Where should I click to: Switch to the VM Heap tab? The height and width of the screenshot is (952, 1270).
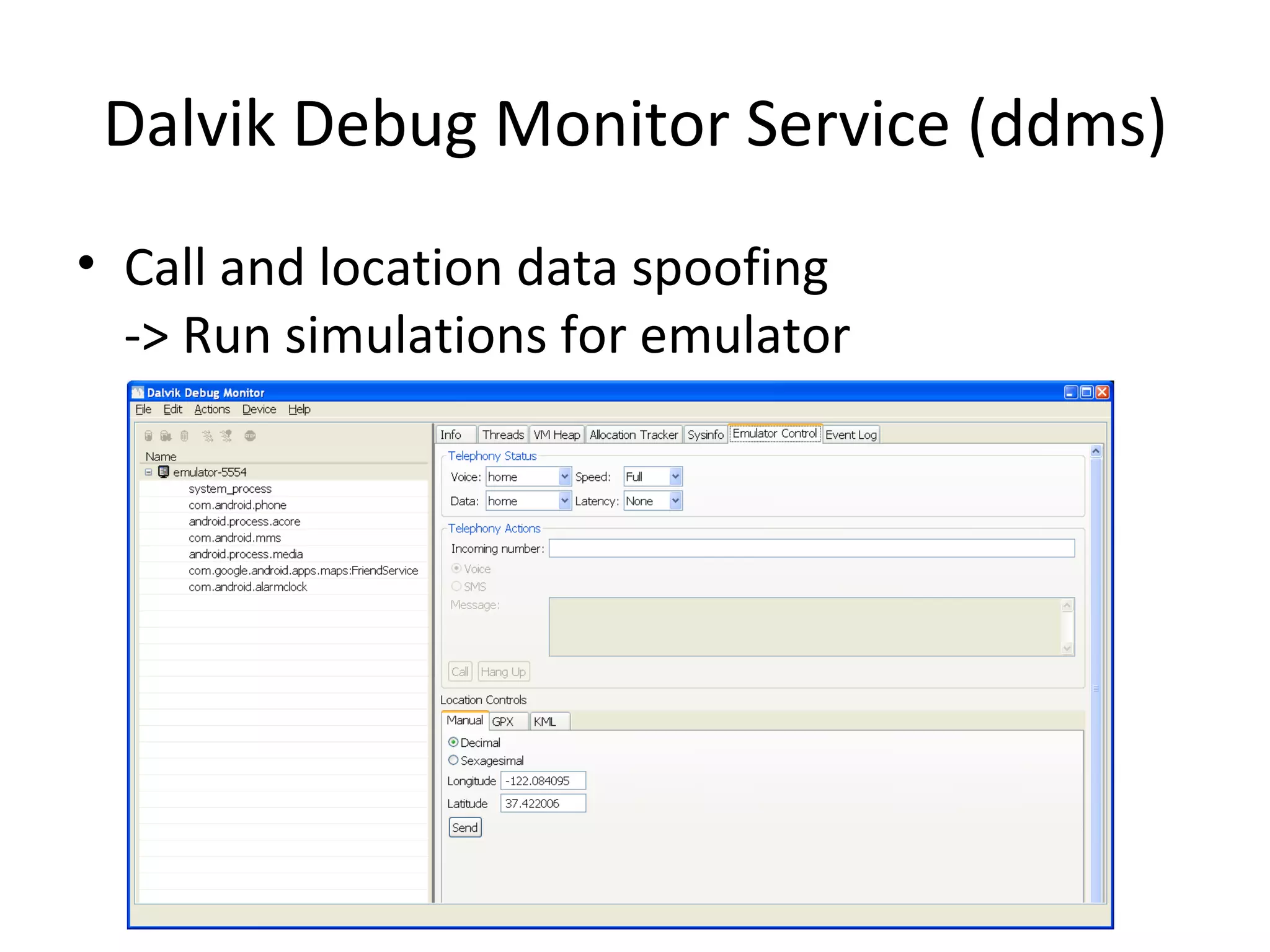point(557,434)
